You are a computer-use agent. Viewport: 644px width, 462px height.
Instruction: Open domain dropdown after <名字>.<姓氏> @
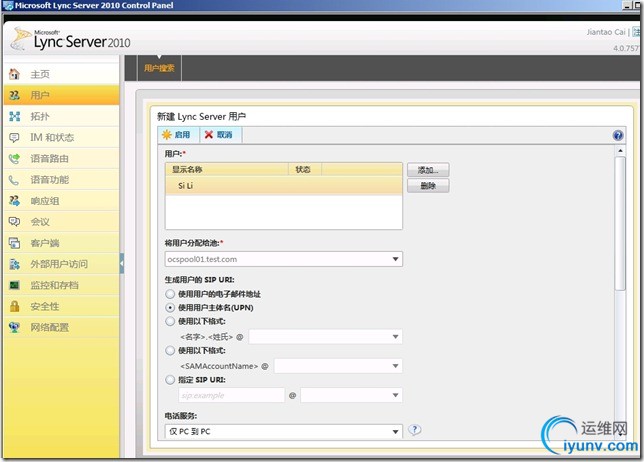tap(325, 337)
